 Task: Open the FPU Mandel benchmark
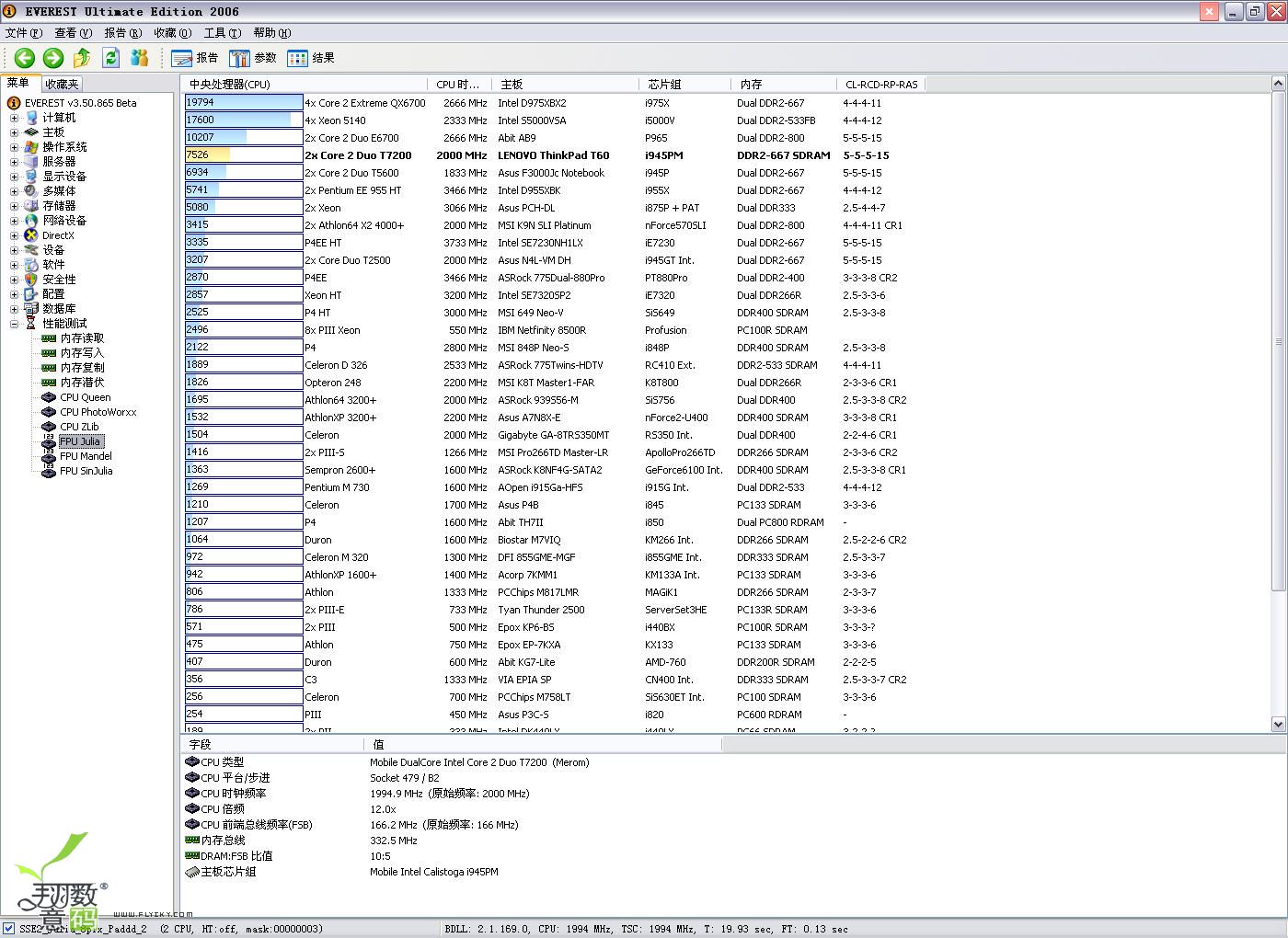[x=86, y=456]
